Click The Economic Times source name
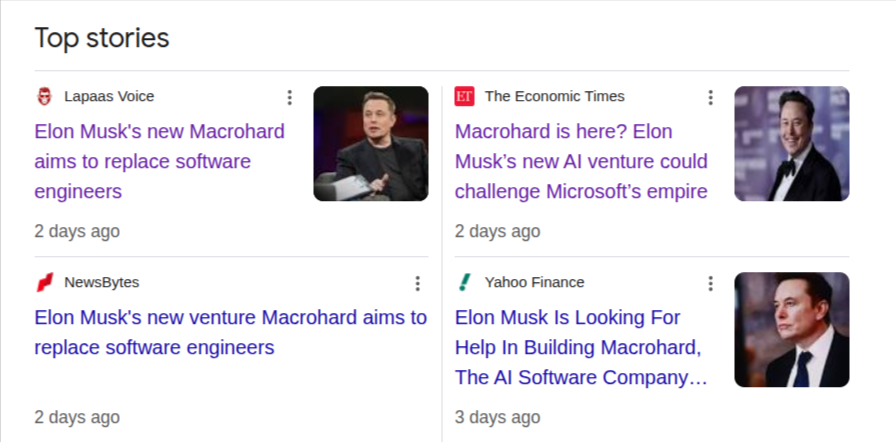 [x=554, y=97]
